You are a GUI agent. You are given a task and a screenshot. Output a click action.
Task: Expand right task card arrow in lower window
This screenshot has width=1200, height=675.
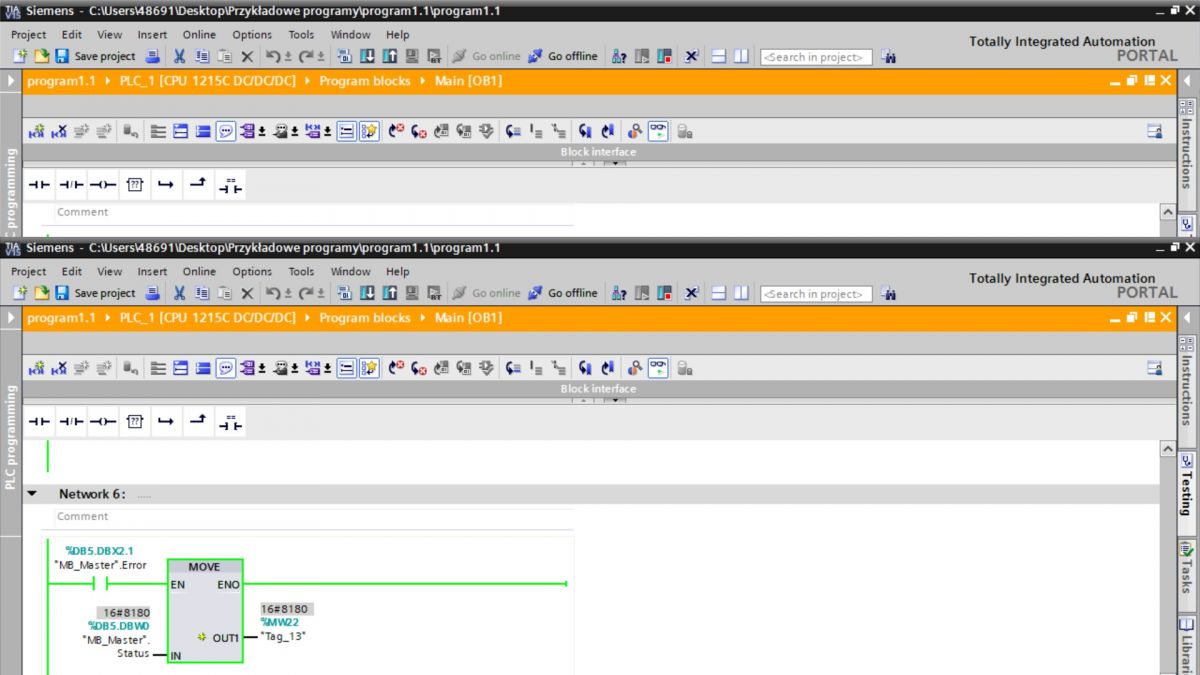click(1187, 318)
